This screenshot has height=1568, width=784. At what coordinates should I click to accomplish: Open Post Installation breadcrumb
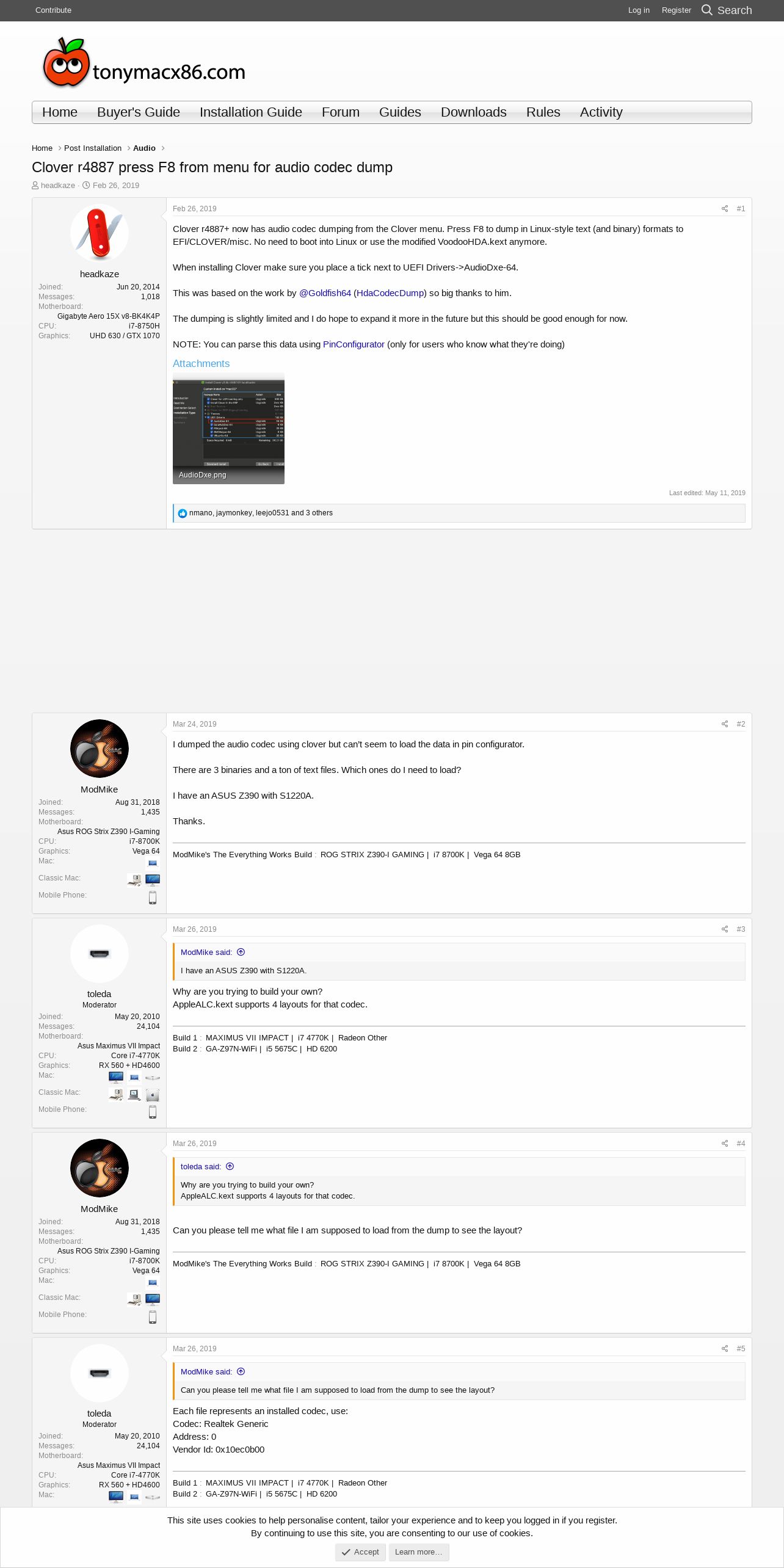[93, 148]
